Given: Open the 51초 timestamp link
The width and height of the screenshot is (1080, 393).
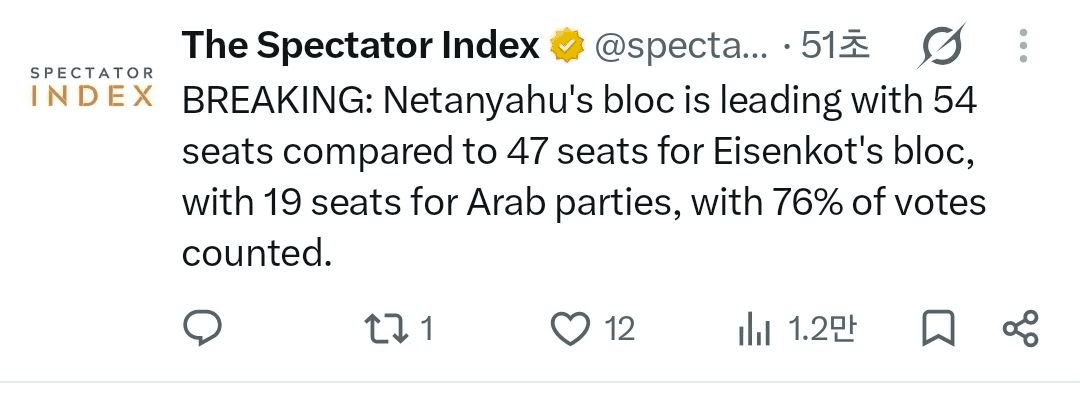Looking at the screenshot, I should pyautogui.click(x=835, y=46).
